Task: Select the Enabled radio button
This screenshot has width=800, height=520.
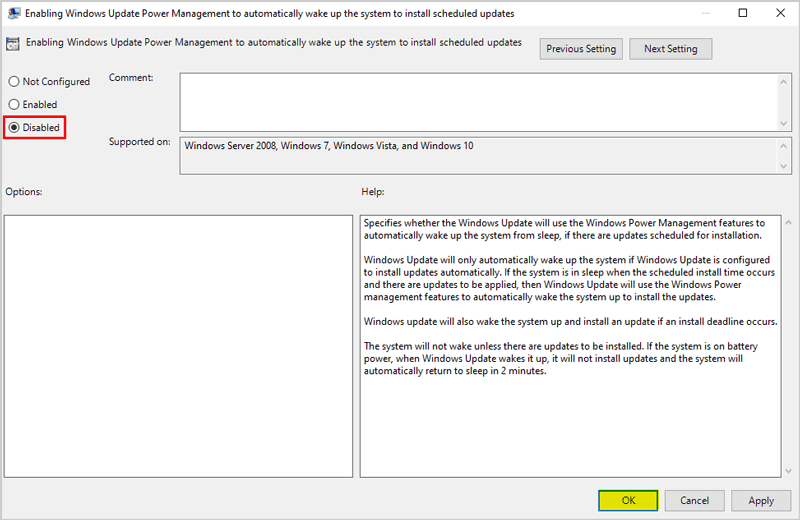Action: click(x=33, y=105)
